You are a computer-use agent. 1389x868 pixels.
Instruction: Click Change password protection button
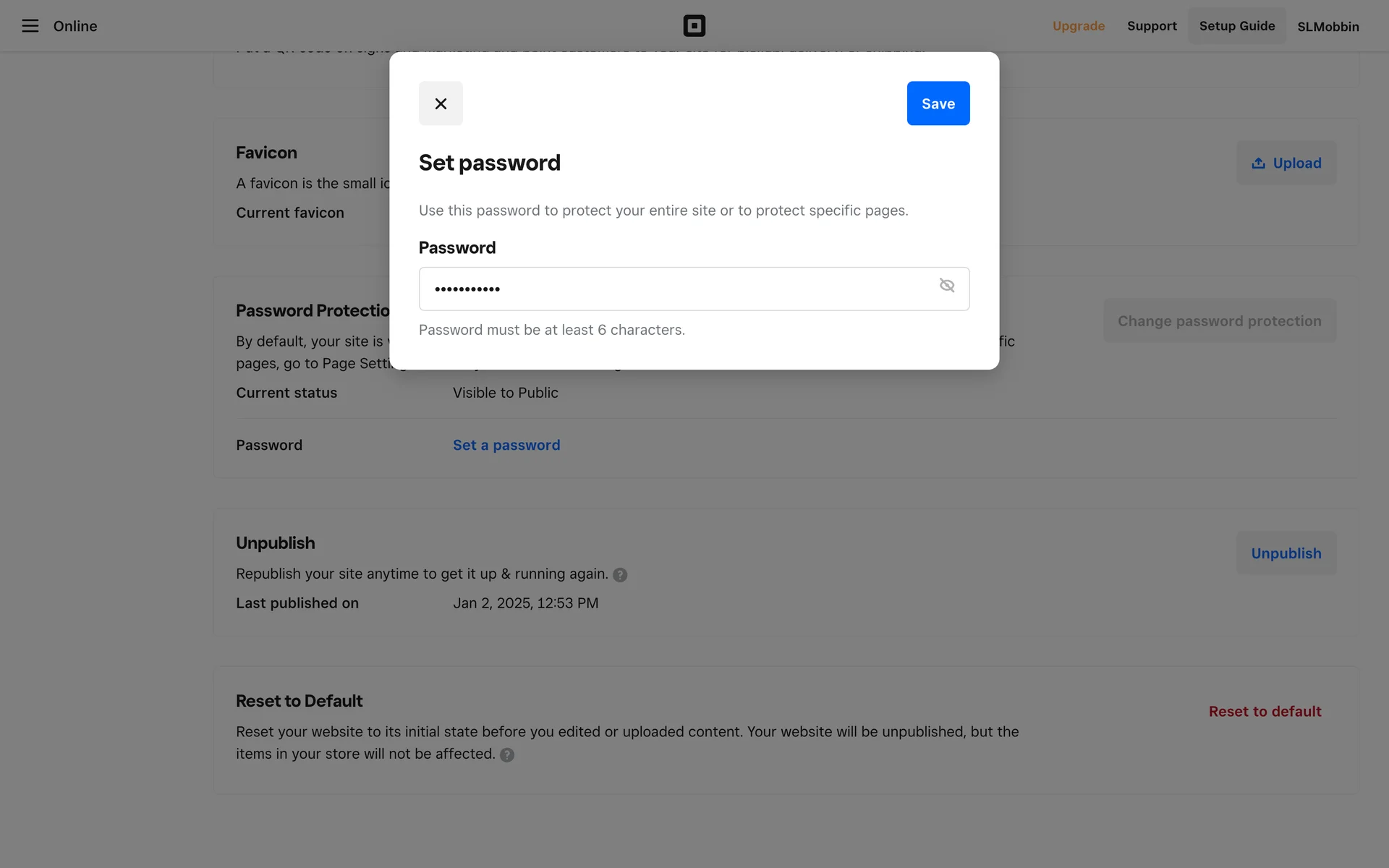[x=1219, y=321]
